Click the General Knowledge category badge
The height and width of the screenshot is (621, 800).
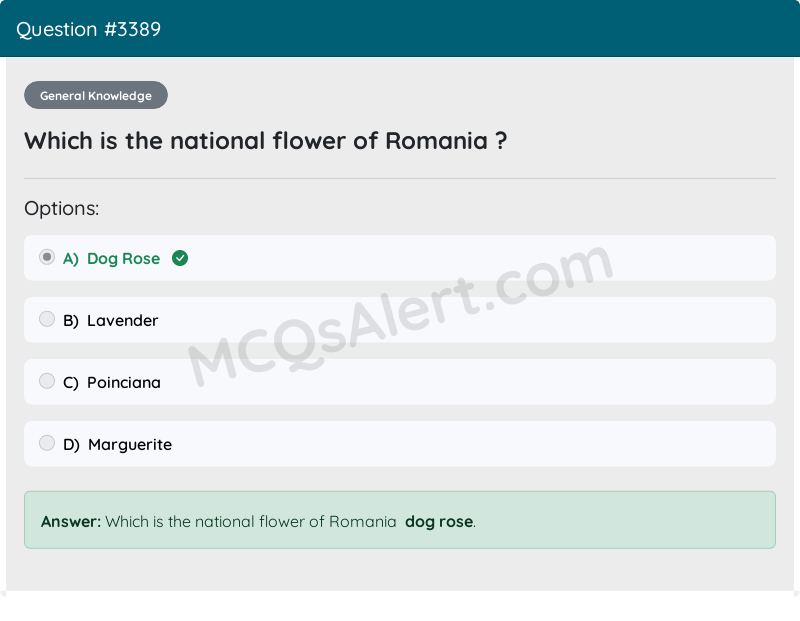point(95,95)
